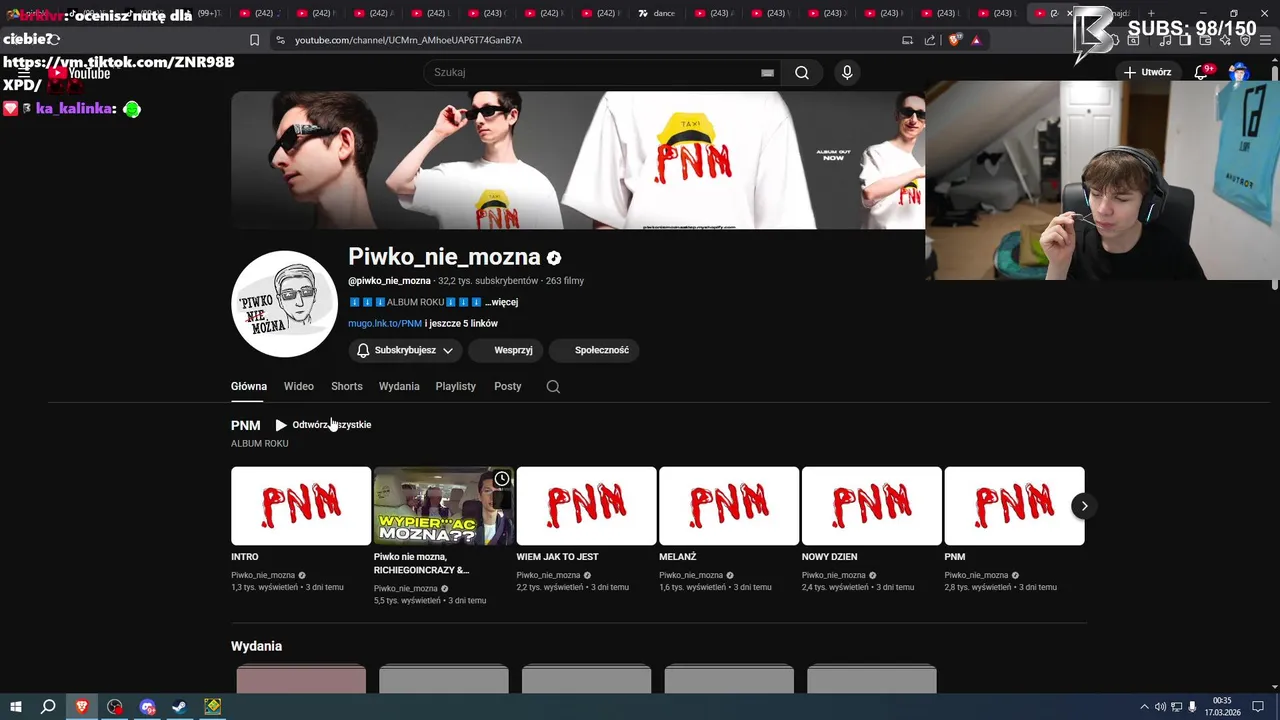The width and height of the screenshot is (1280, 720).
Task: Click the yellow-green app icon in taskbar
Action: [213, 707]
